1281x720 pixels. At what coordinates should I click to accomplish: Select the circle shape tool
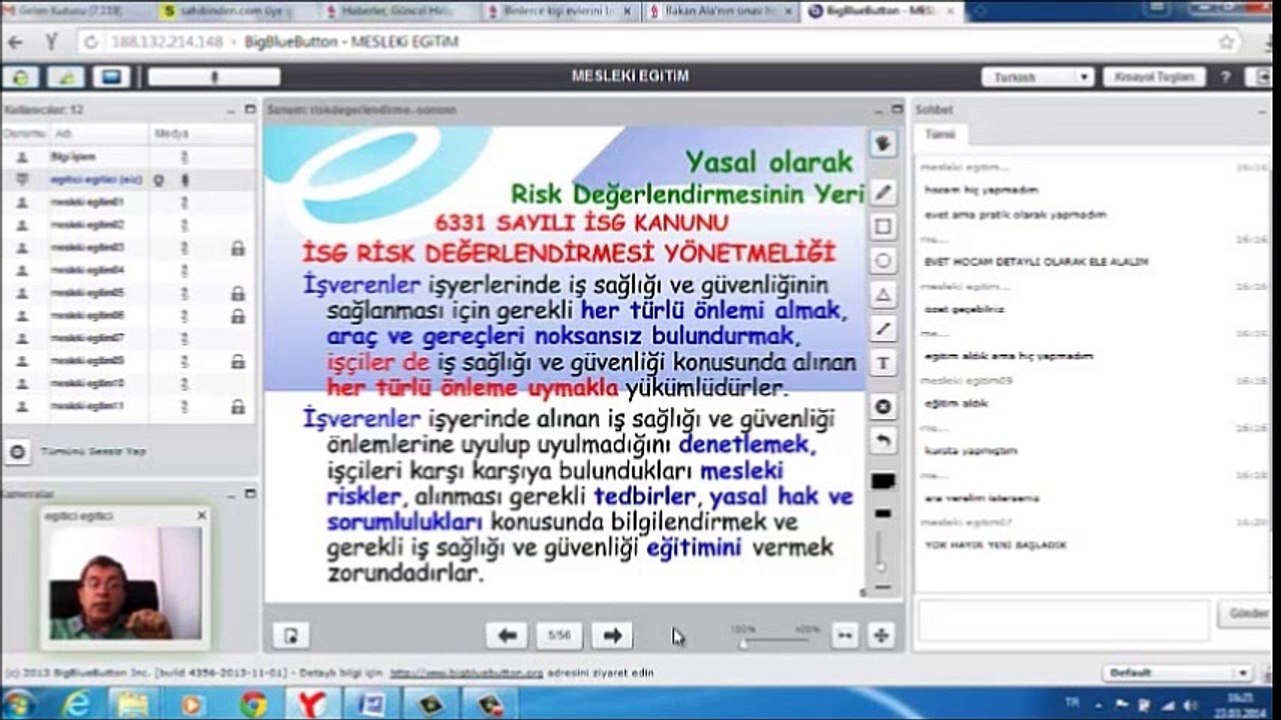pyautogui.click(x=883, y=261)
